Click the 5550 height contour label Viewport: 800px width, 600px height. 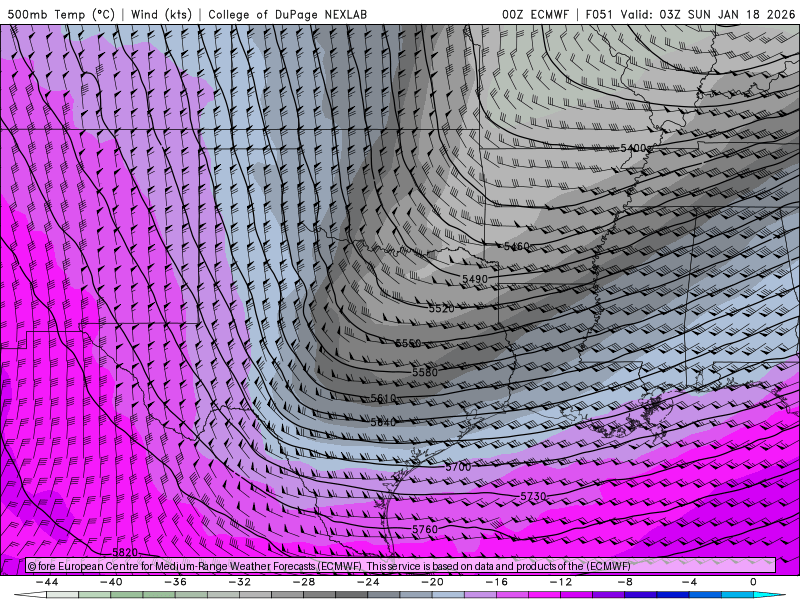(408, 343)
